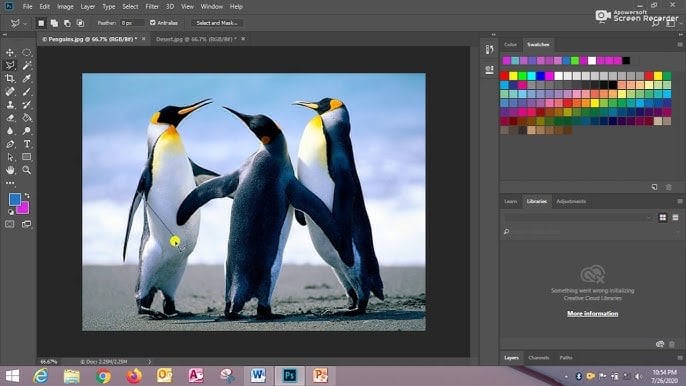686x386 pixels.
Task: Select the Eraser tool
Action: point(10,118)
